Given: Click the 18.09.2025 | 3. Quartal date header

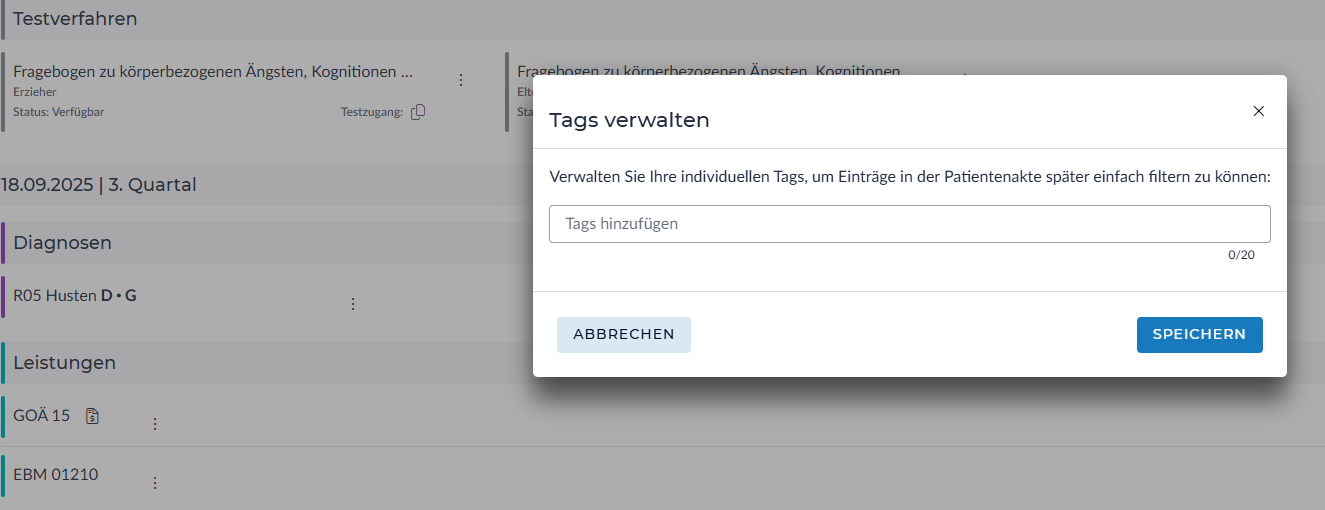Looking at the screenshot, I should (98, 185).
